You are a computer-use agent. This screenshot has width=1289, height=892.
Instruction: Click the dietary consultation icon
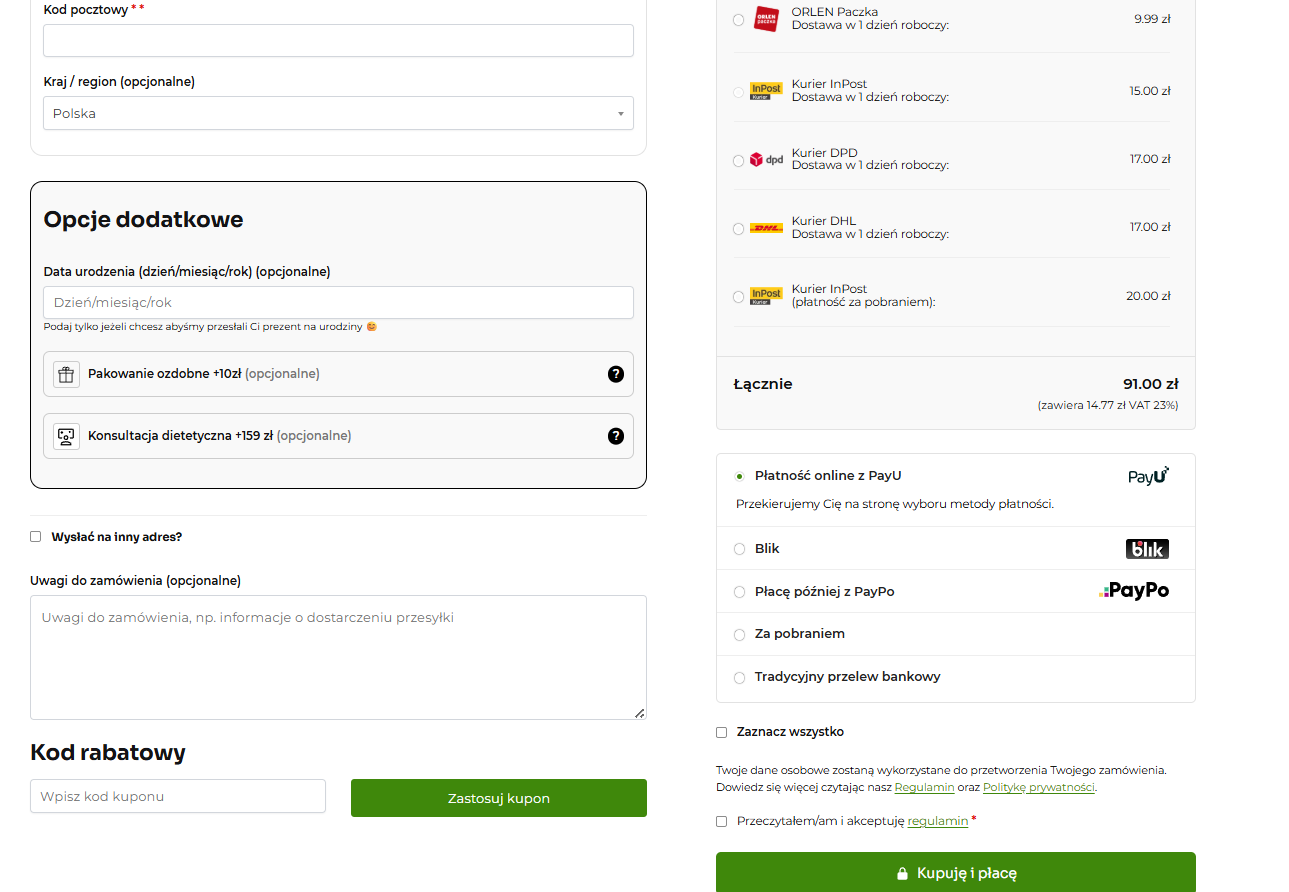pos(66,436)
